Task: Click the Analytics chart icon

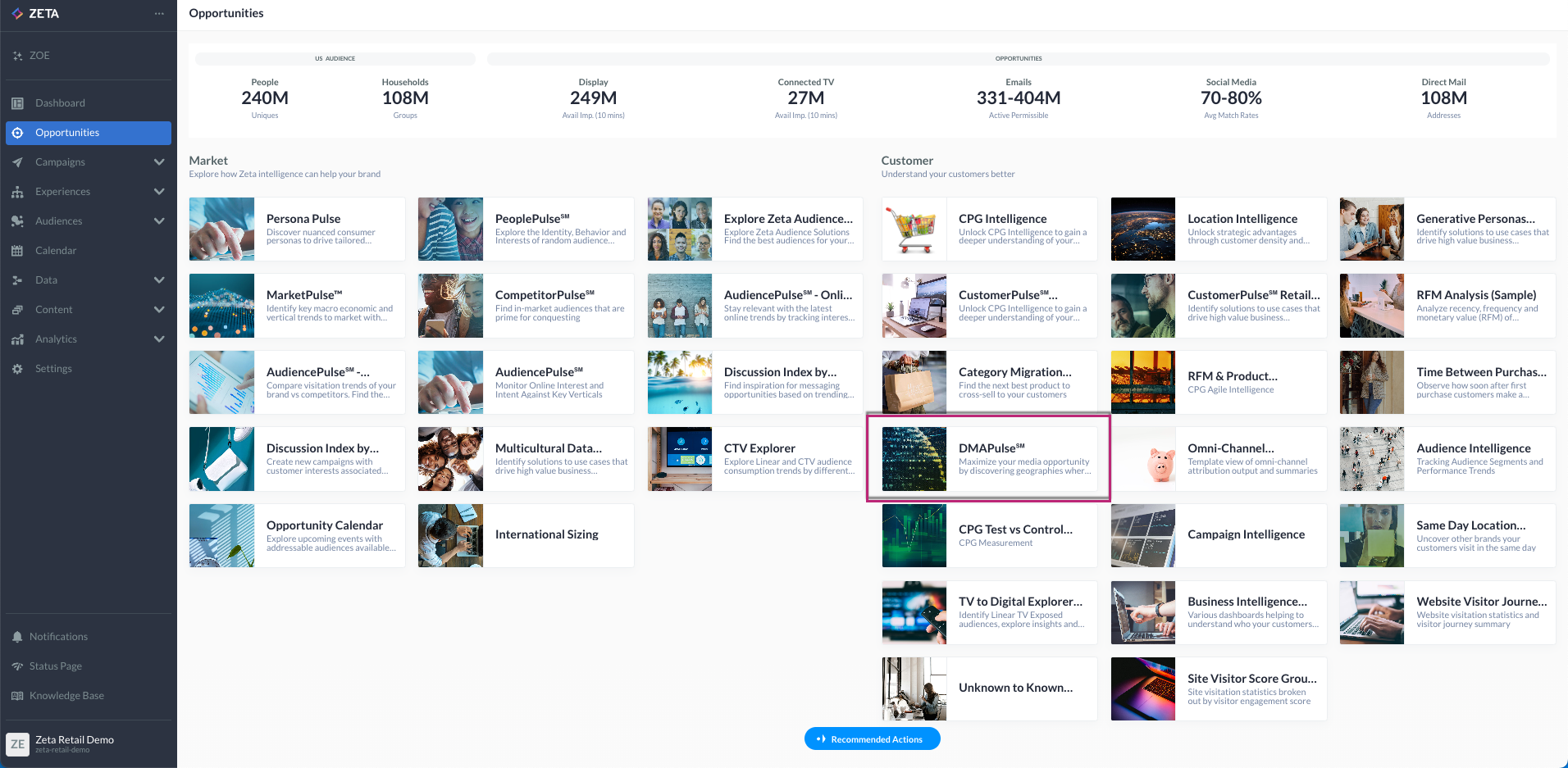Action: (18, 339)
